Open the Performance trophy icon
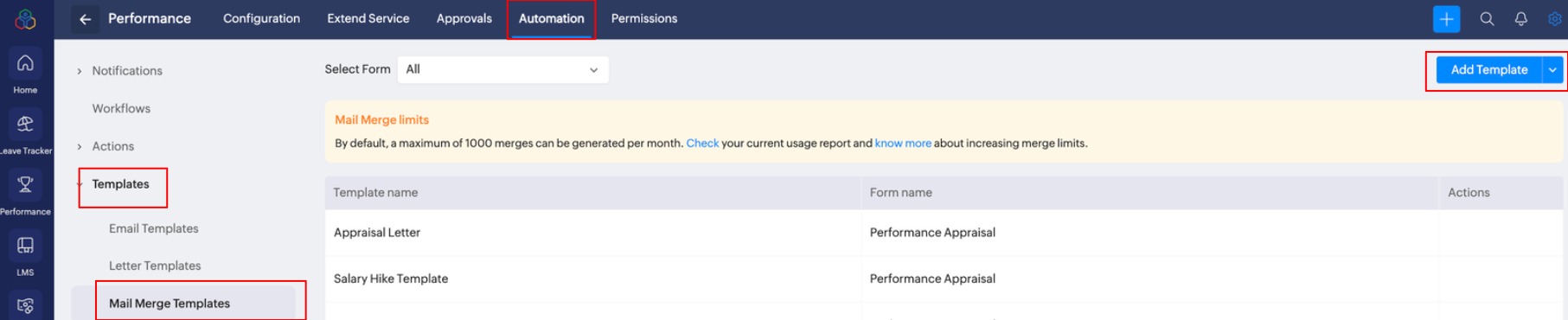1568x320 pixels. coord(25,184)
